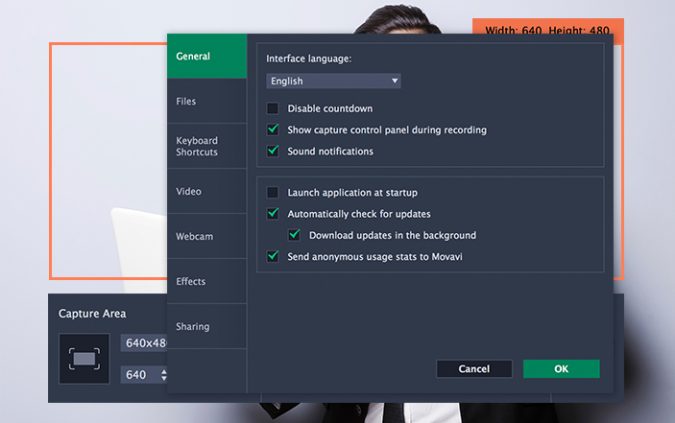Open the Webcam settings tab
This screenshot has height=423, width=675.
pyautogui.click(x=206, y=236)
